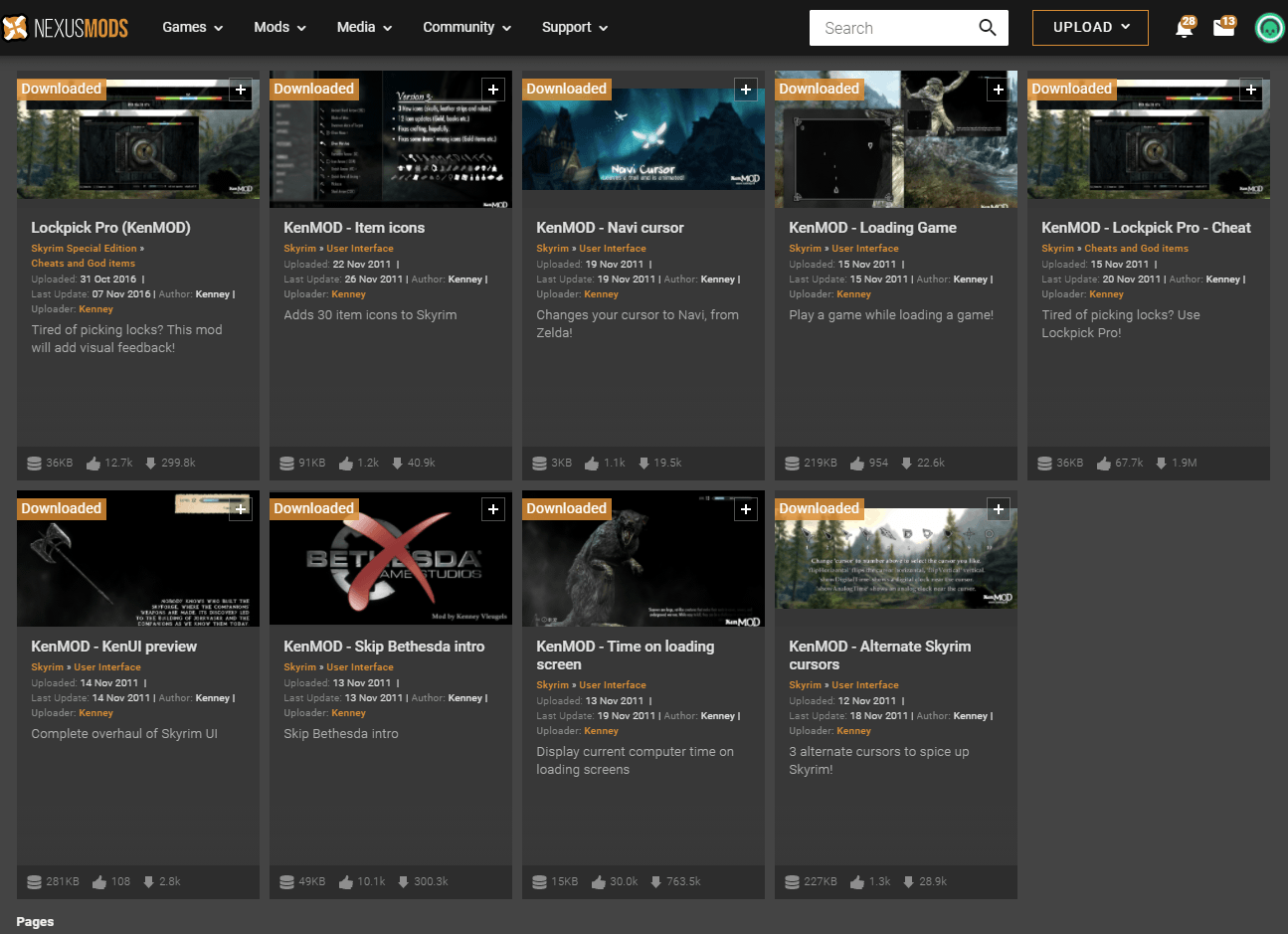1288x934 pixels.
Task: Expand the Media menu
Action: pyautogui.click(x=364, y=28)
